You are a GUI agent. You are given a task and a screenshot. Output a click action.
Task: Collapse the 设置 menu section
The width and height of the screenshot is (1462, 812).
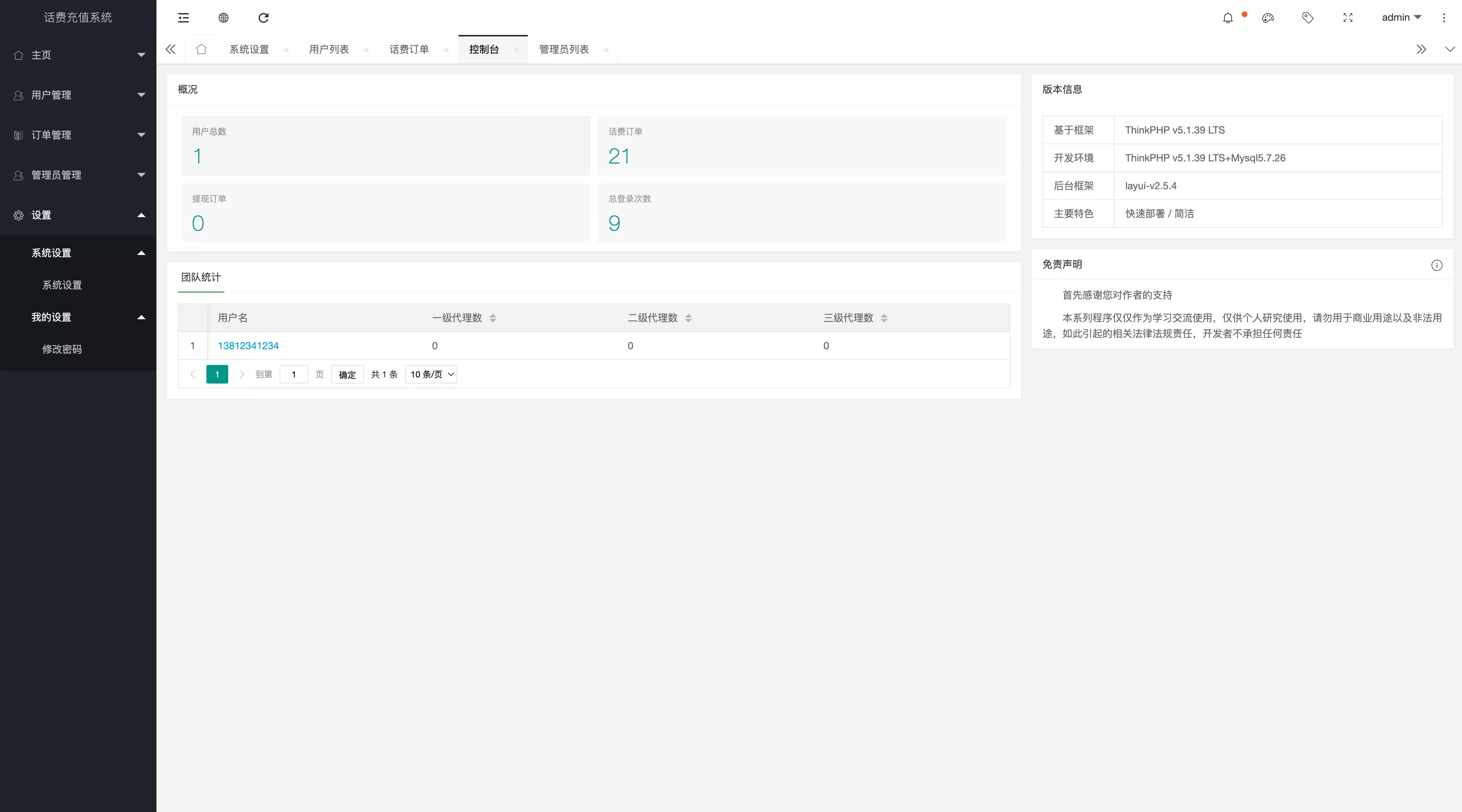click(78, 215)
